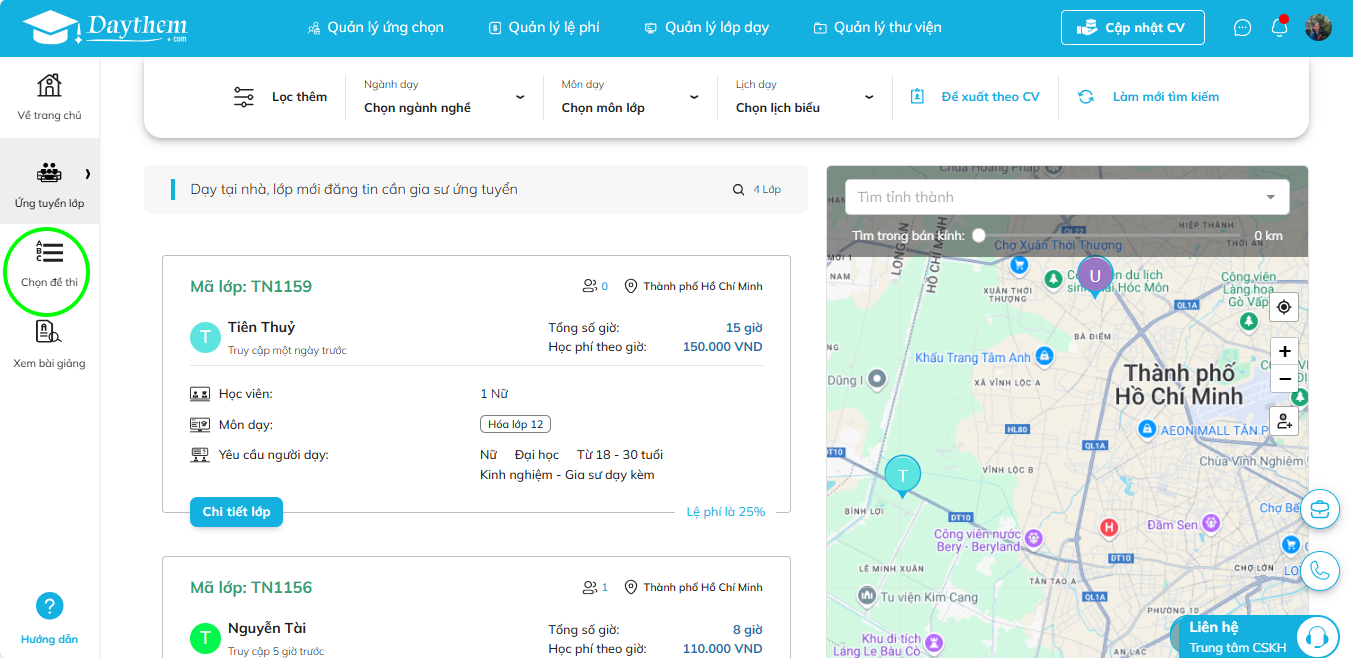Open the Tìm tỉnh thành dropdown
Viewport: 1353px width, 658px height.
1067,197
